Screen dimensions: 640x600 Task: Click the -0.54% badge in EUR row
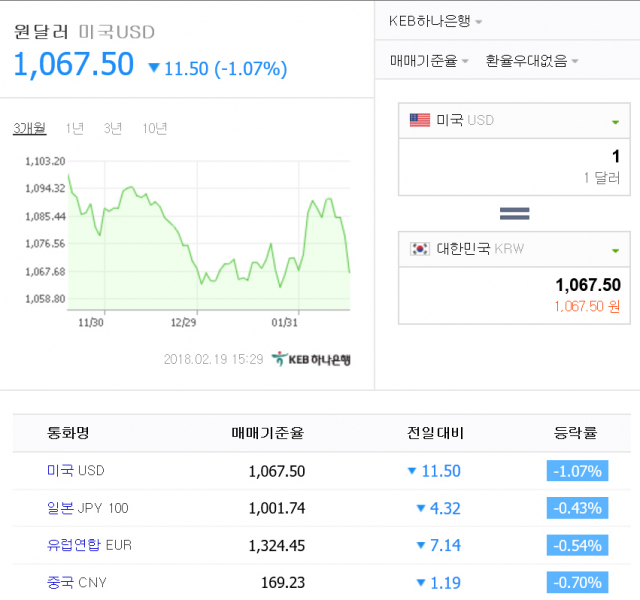pos(578,545)
